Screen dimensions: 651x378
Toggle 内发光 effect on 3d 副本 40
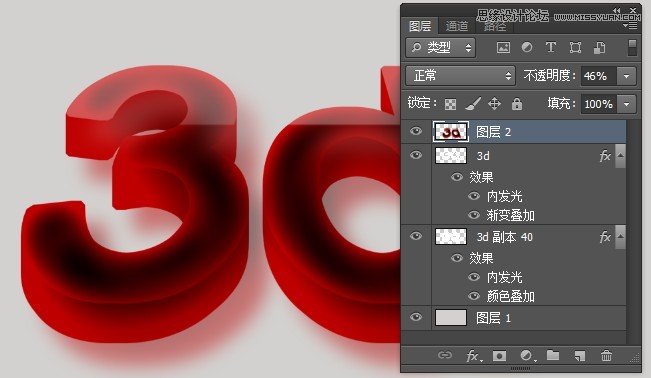[x=474, y=277]
